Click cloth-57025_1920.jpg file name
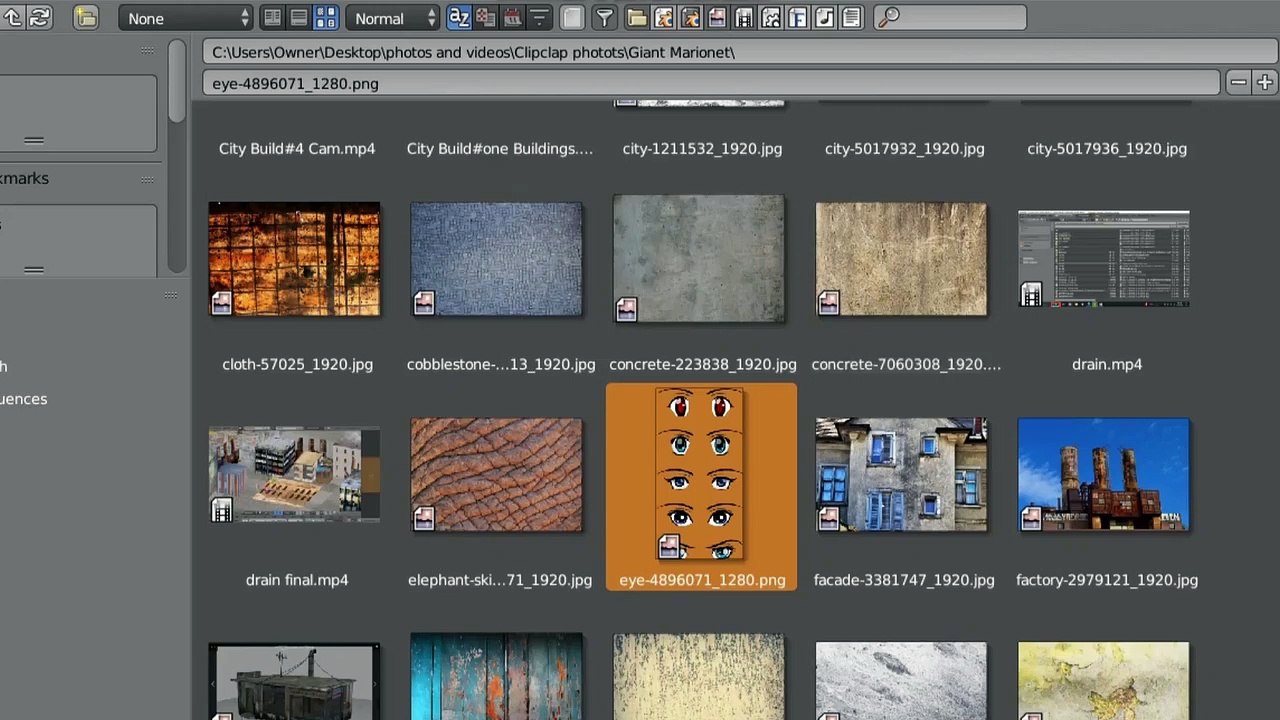Image resolution: width=1280 pixels, height=720 pixels. (x=297, y=364)
